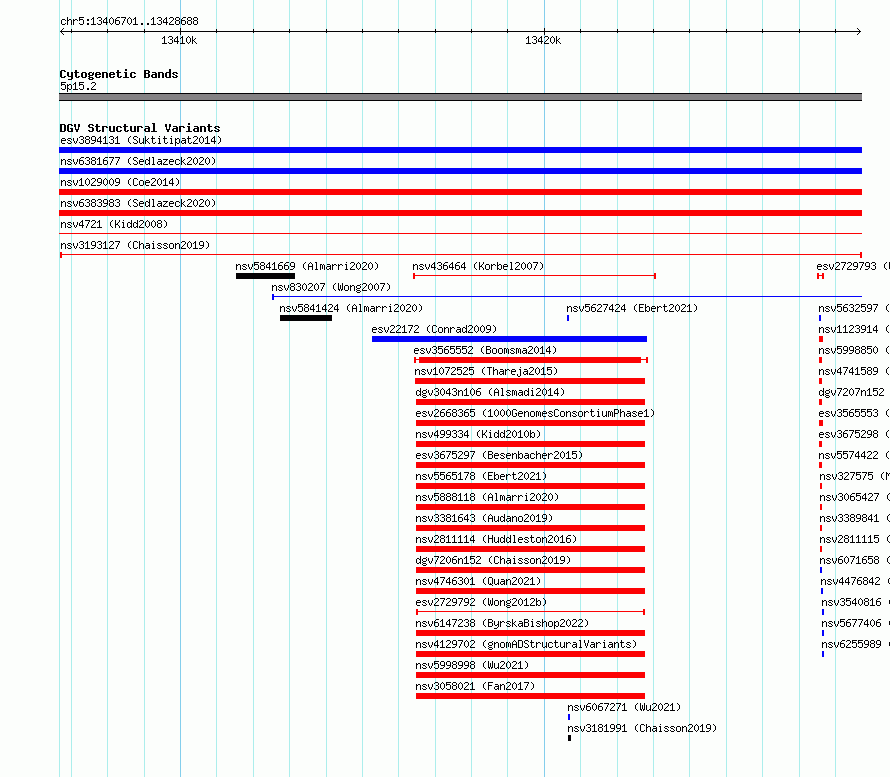The width and height of the screenshot is (890, 777).
Task: Click the esv3894131 (Suktitipat2014) variant label
Action: coord(141,140)
